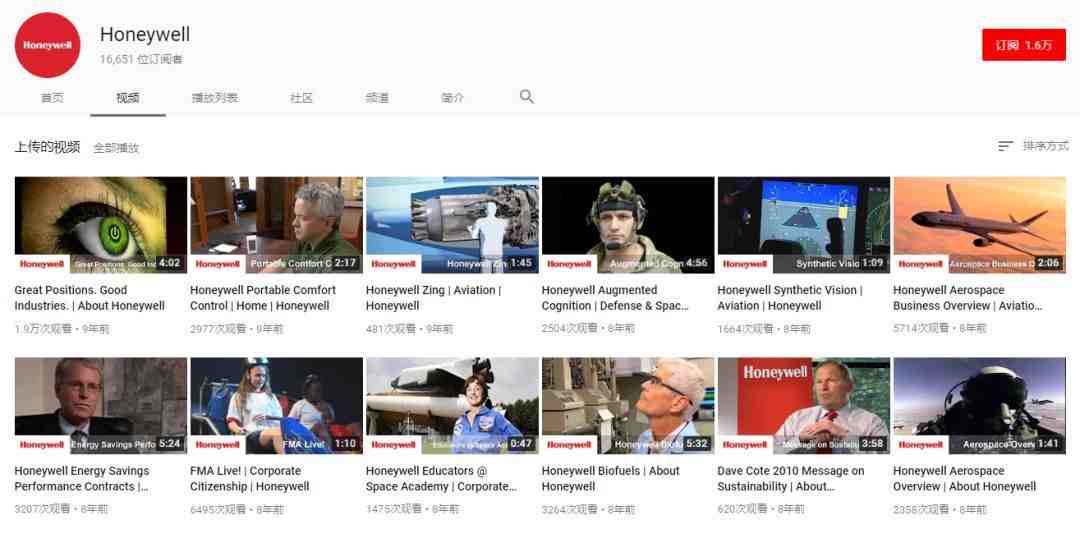Click '3207次观看' view count text
The width and height of the screenshot is (1080, 534).
(43, 509)
